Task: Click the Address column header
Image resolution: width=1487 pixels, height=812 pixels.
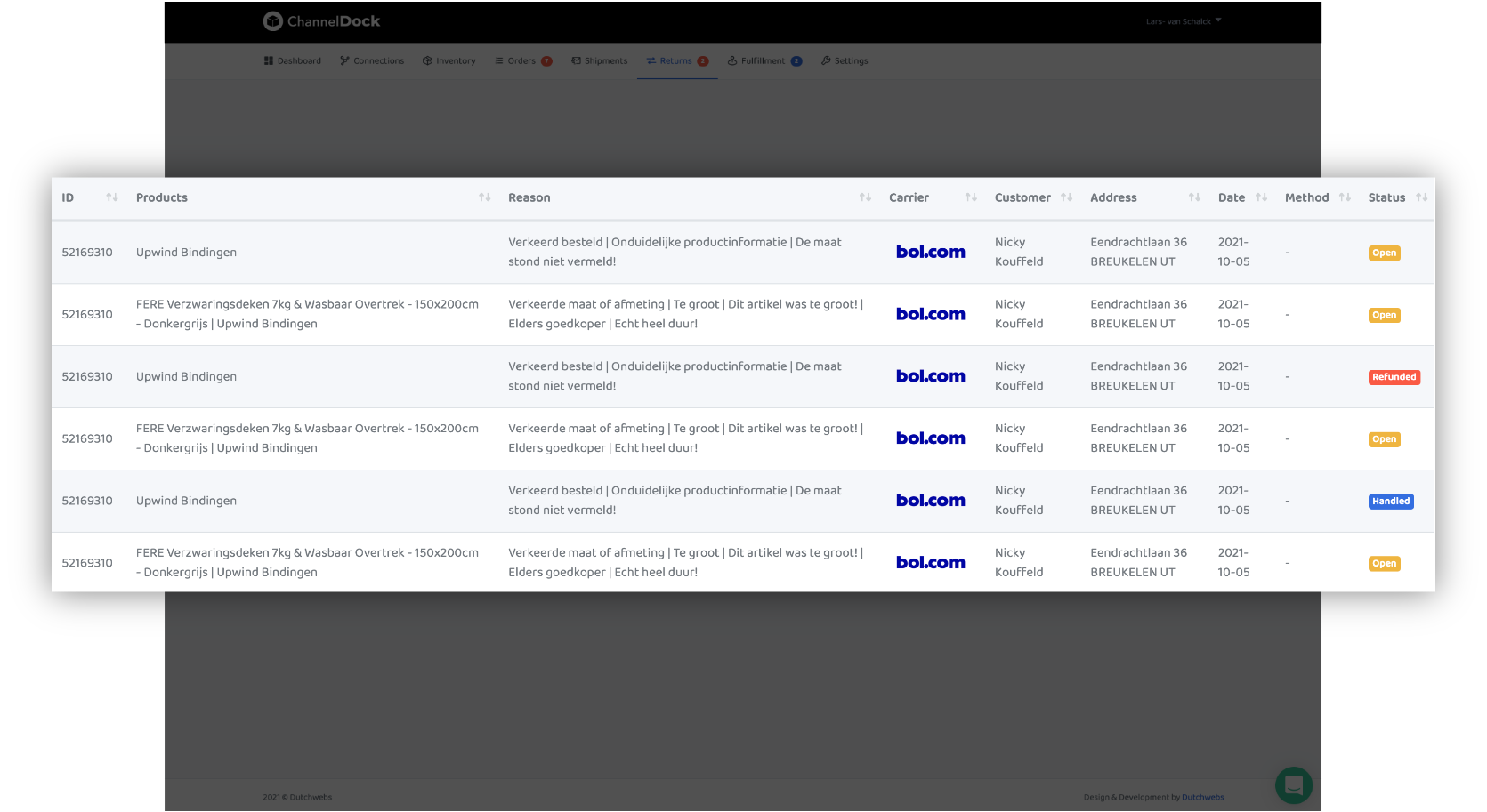Action: [x=1113, y=197]
